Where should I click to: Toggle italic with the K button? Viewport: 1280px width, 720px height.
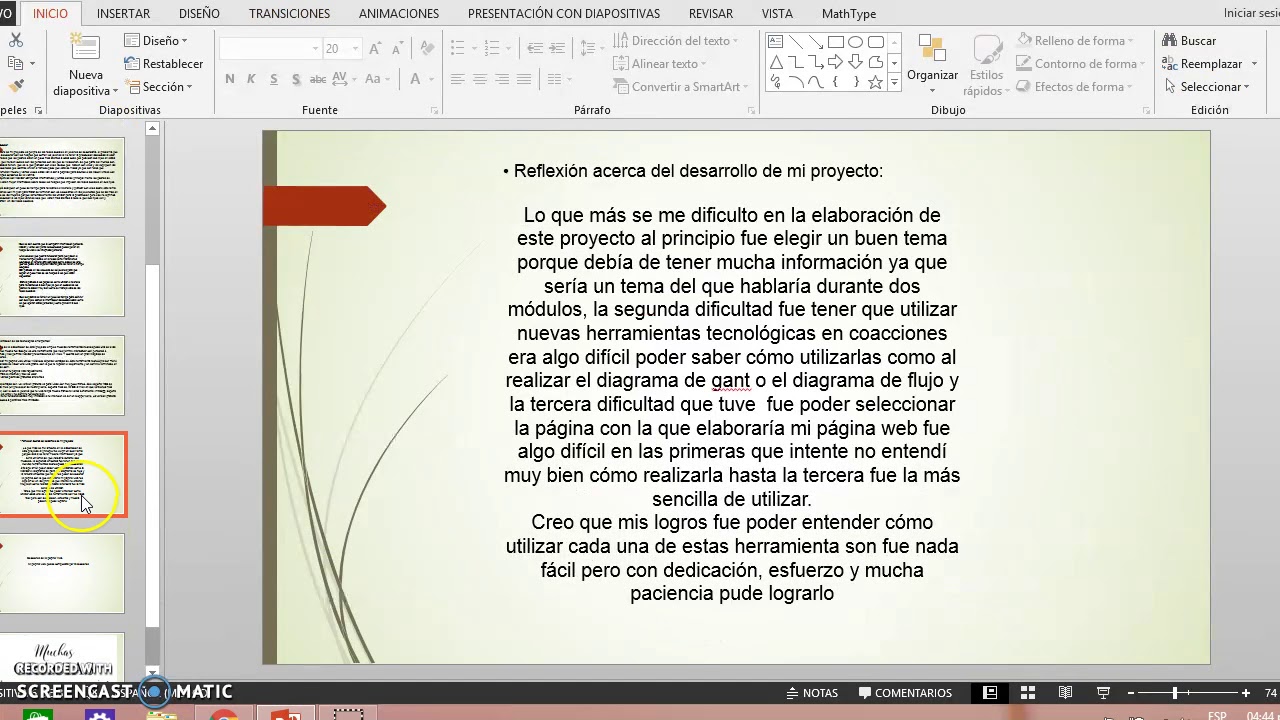point(251,79)
